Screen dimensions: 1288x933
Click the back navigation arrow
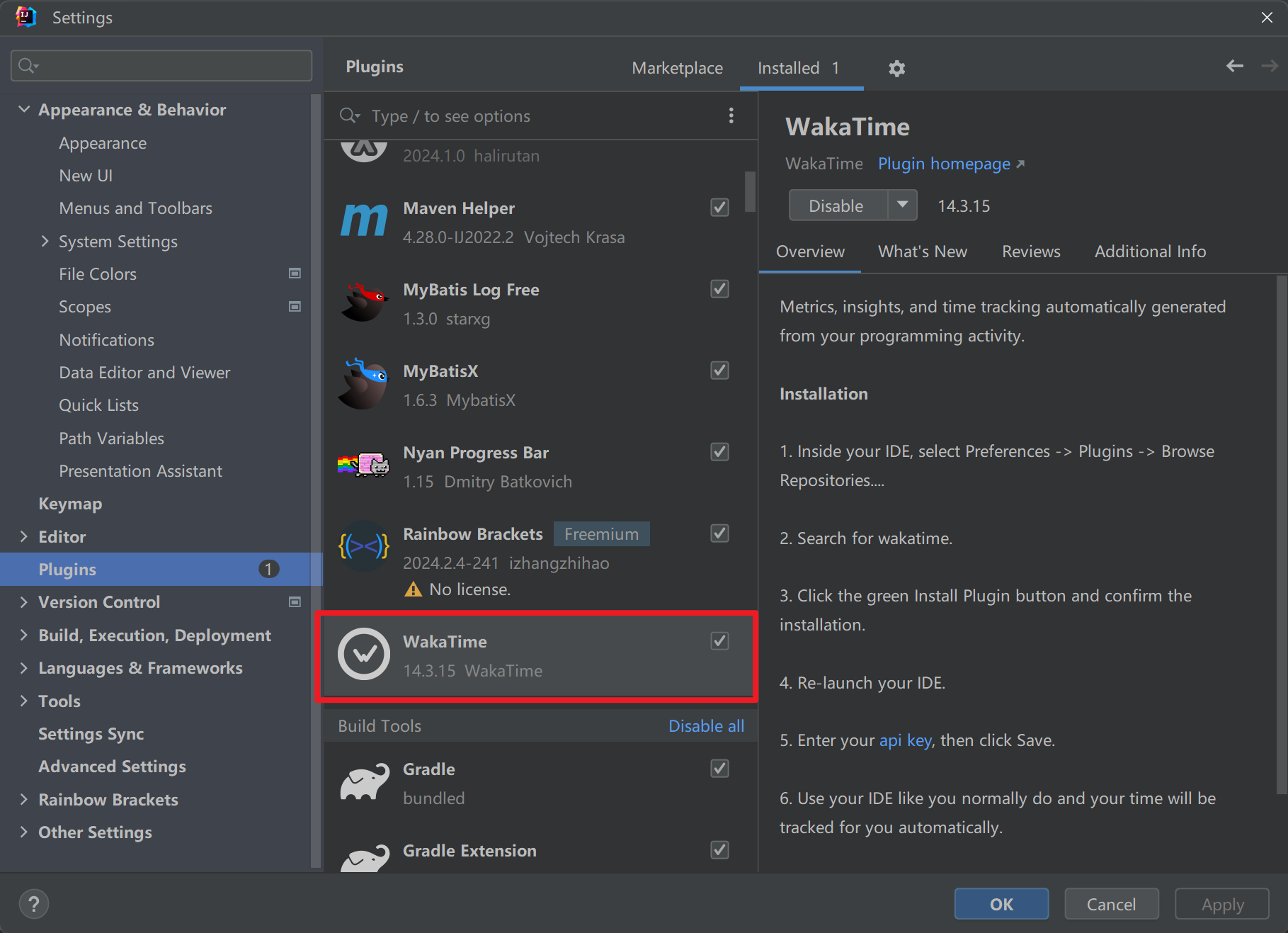point(1234,67)
